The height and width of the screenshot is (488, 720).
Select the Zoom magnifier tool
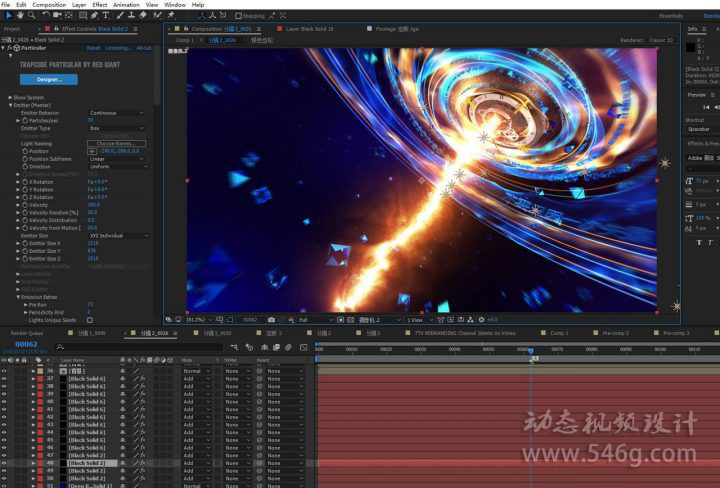(30, 15)
